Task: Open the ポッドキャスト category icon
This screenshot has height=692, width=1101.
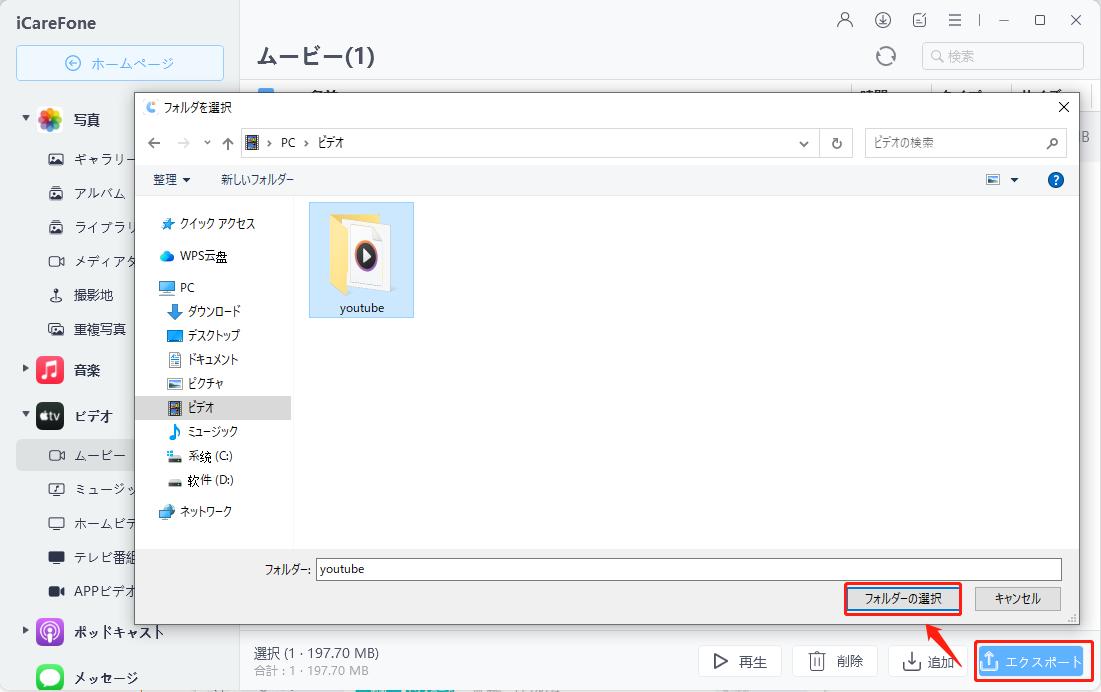Action: pyautogui.click(x=50, y=632)
